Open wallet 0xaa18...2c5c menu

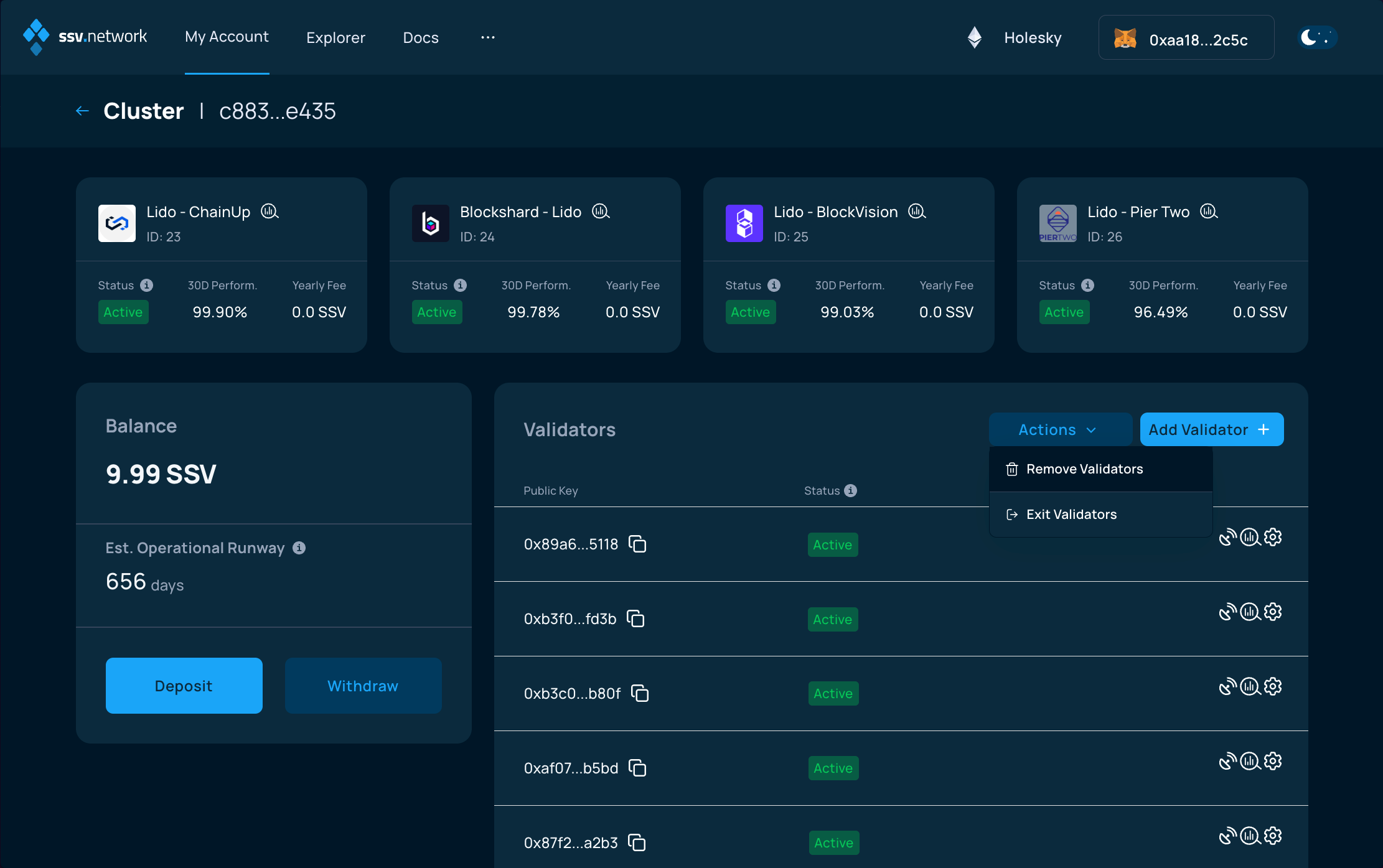(x=1186, y=37)
